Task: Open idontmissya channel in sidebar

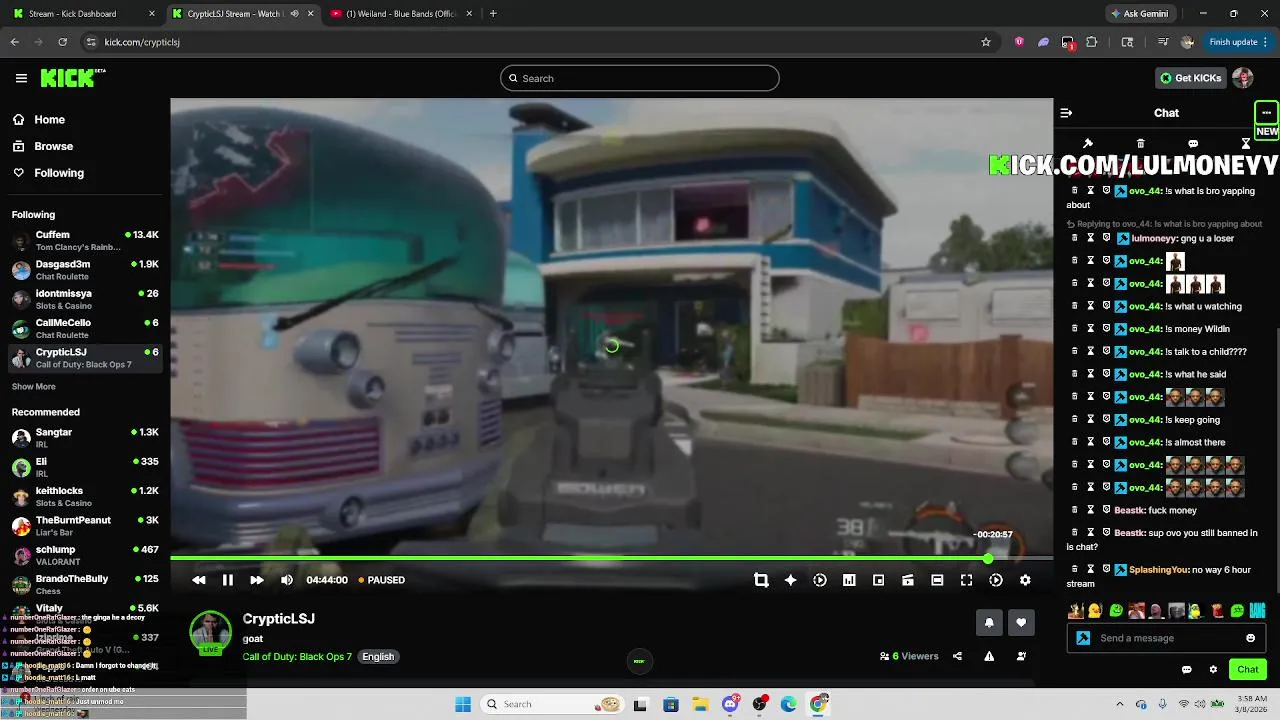Action: pos(85,299)
